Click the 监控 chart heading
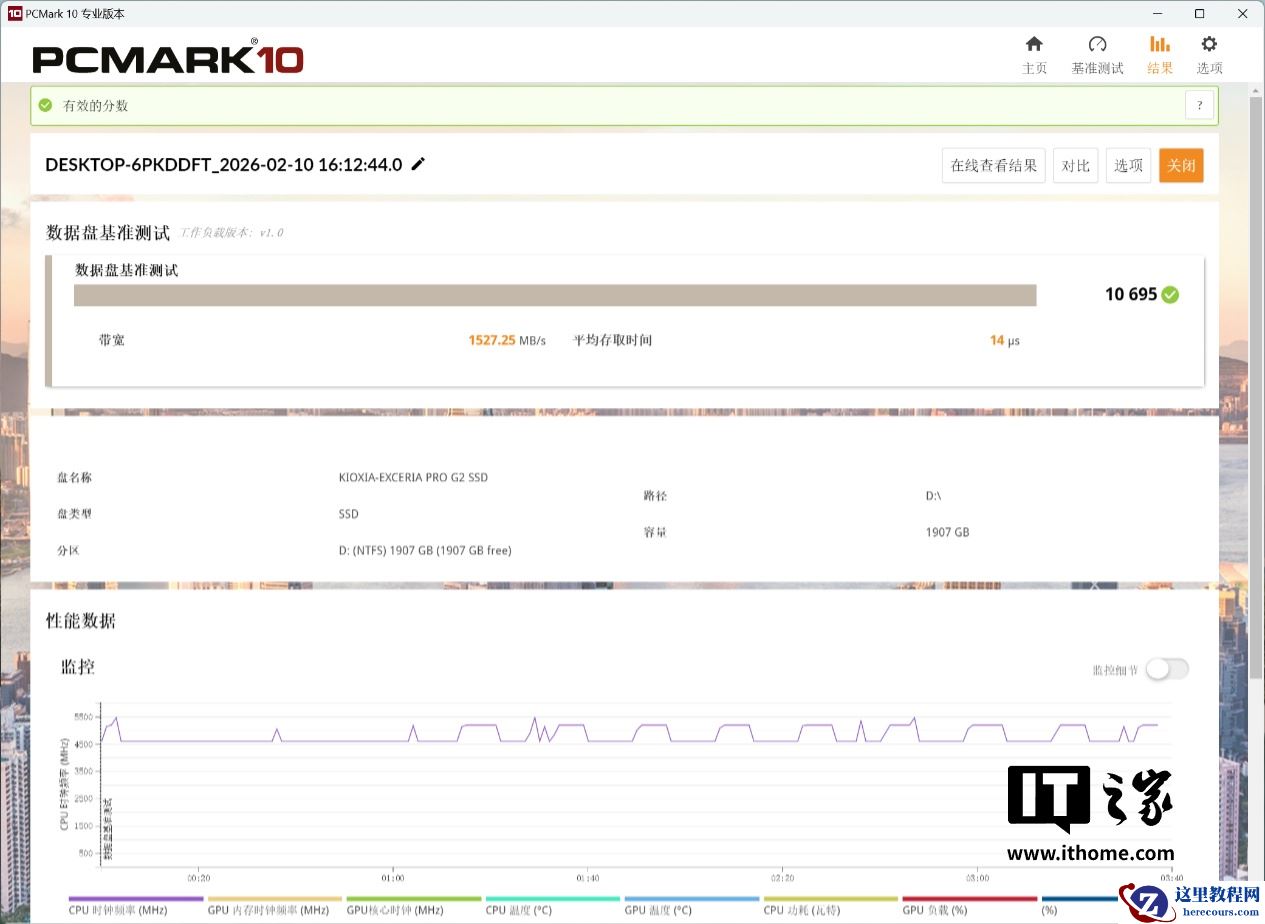Viewport: 1265px width, 924px height. pos(78,667)
